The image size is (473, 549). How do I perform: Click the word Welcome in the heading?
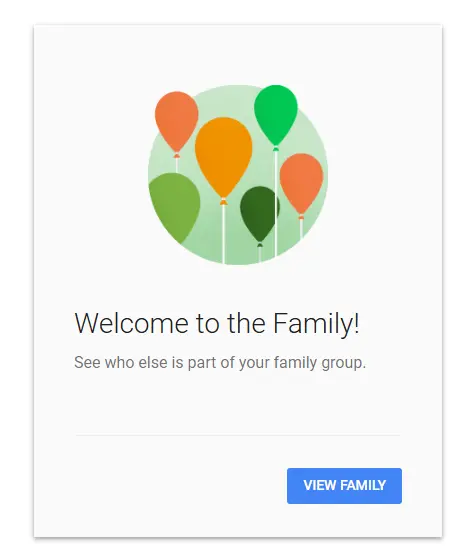click(132, 323)
